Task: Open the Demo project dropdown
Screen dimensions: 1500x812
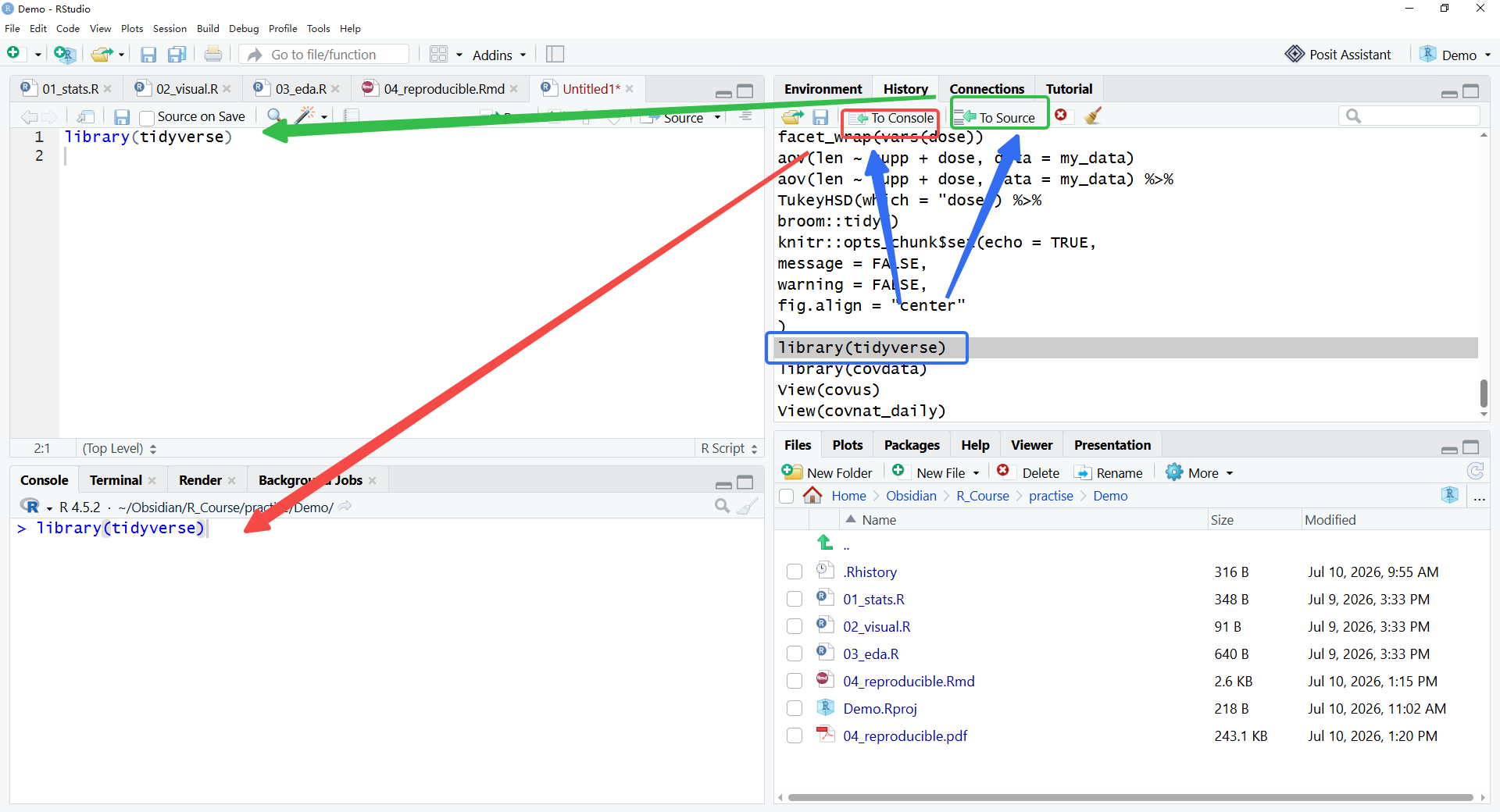Action: (1455, 55)
